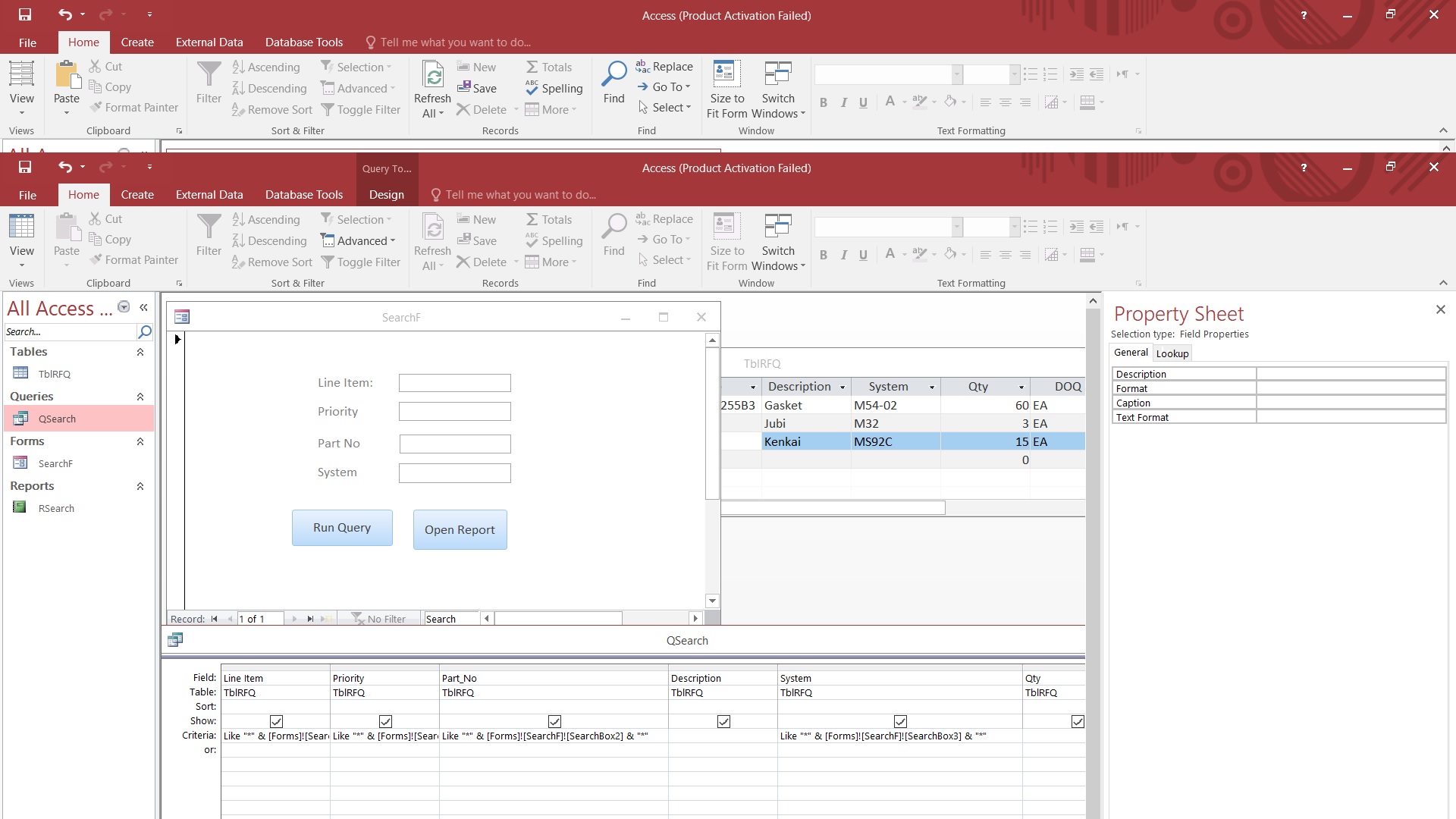
Task: Click View icon in lower ribbon
Action: (21, 226)
